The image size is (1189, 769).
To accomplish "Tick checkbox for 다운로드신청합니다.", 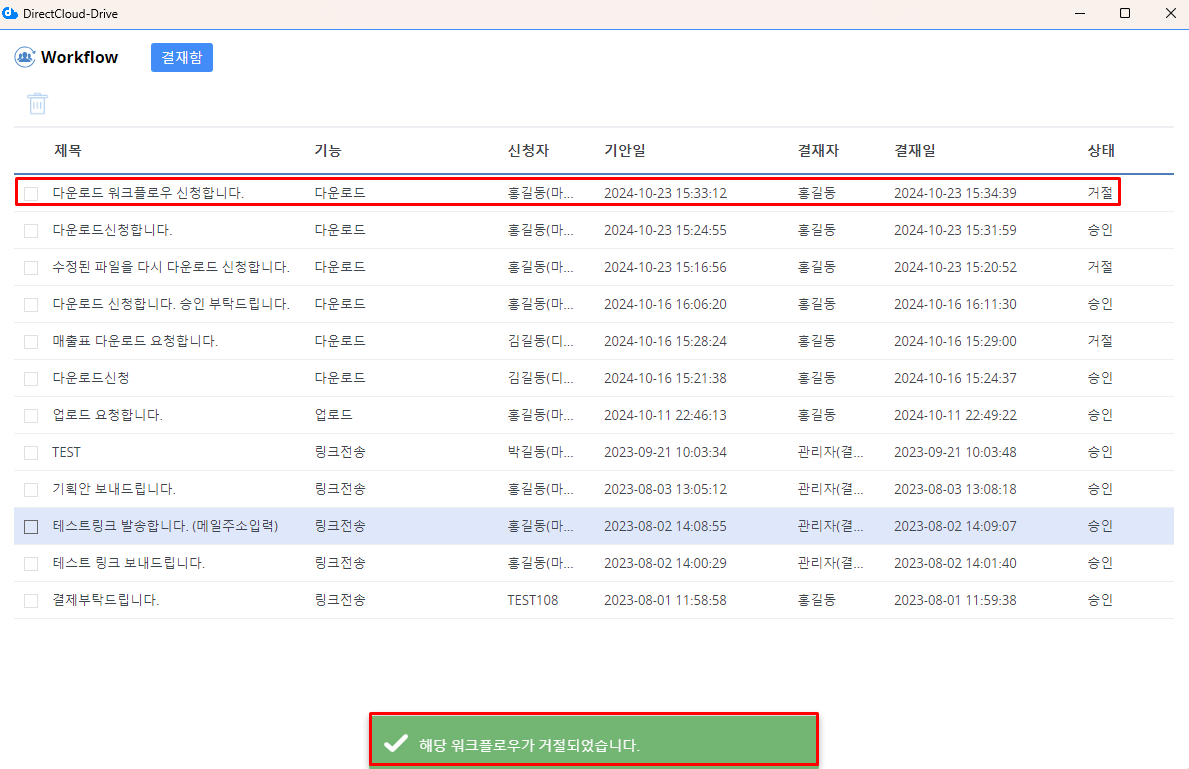I will (31, 231).
